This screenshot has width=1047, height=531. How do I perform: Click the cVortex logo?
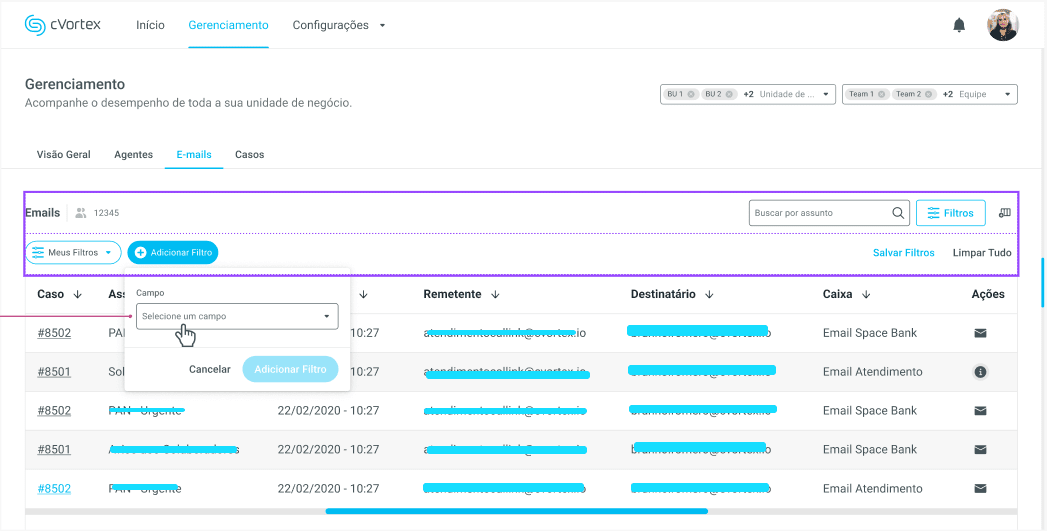click(63, 25)
